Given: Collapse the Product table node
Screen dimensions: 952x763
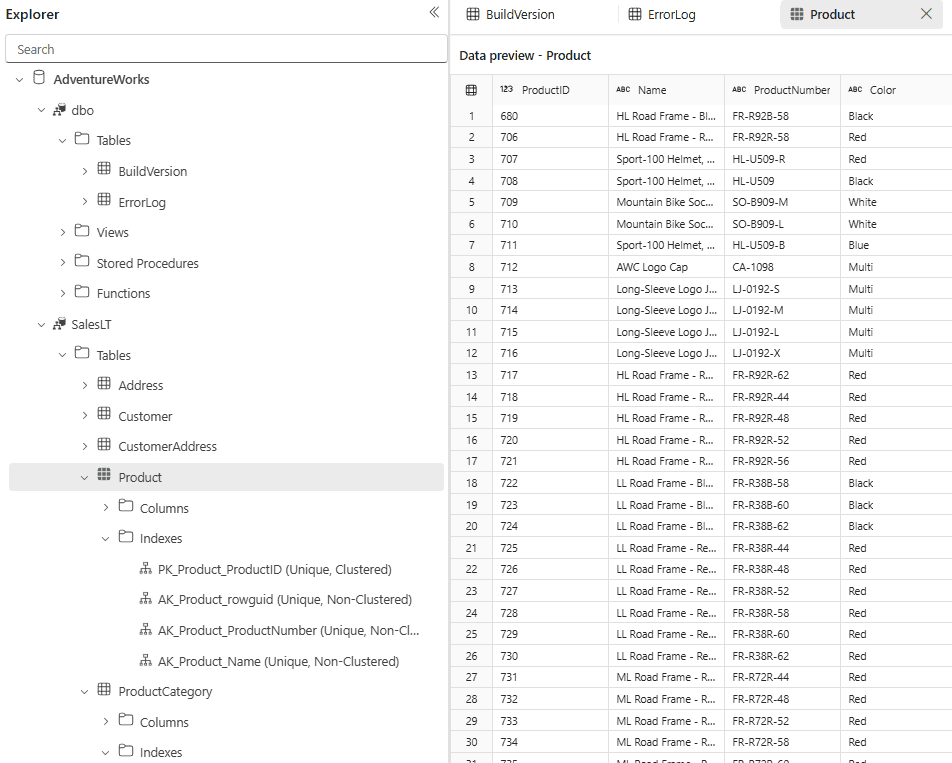Looking at the screenshot, I should click(x=84, y=478).
